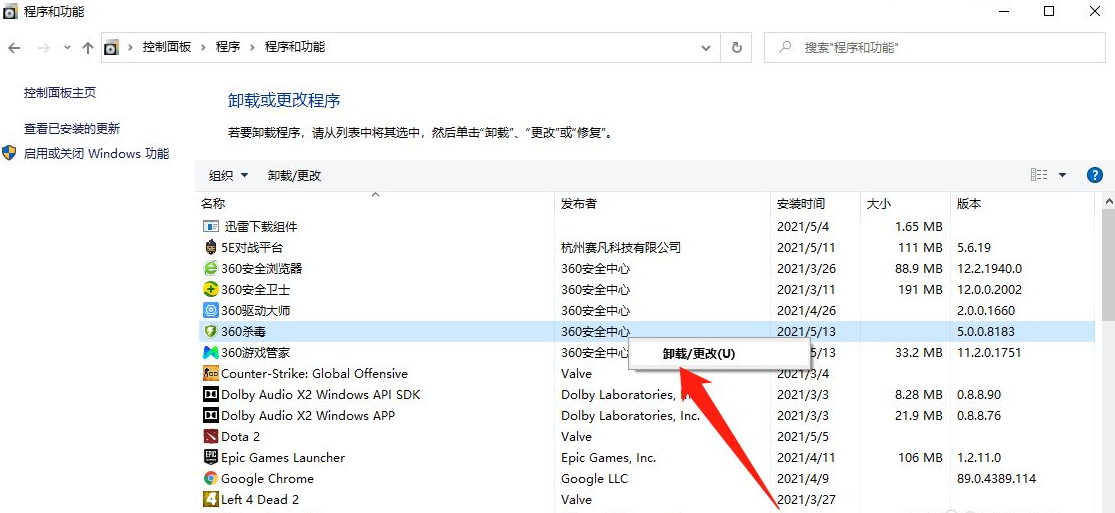The height and width of the screenshot is (513, 1115).
Task: Select the 360杀毒 row name
Action: [244, 332]
